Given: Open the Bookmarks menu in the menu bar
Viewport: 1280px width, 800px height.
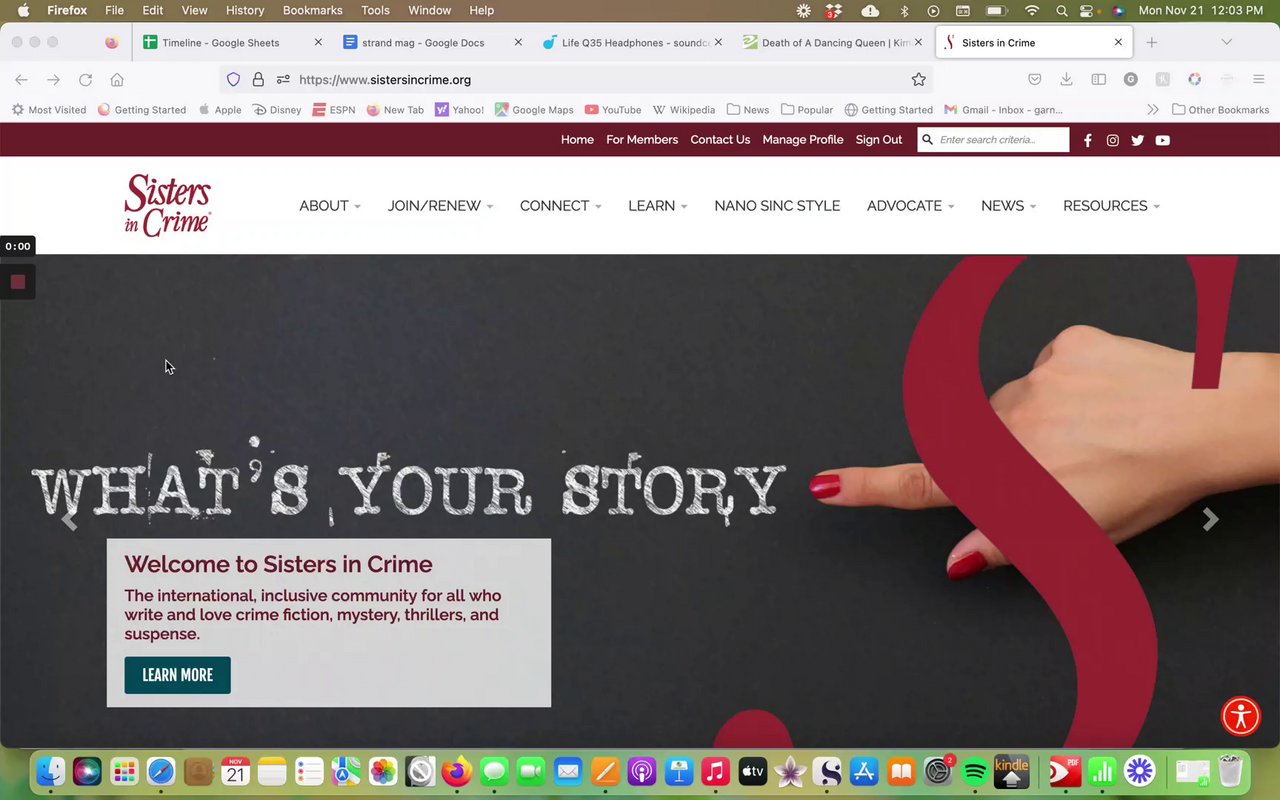Looking at the screenshot, I should click(x=312, y=10).
